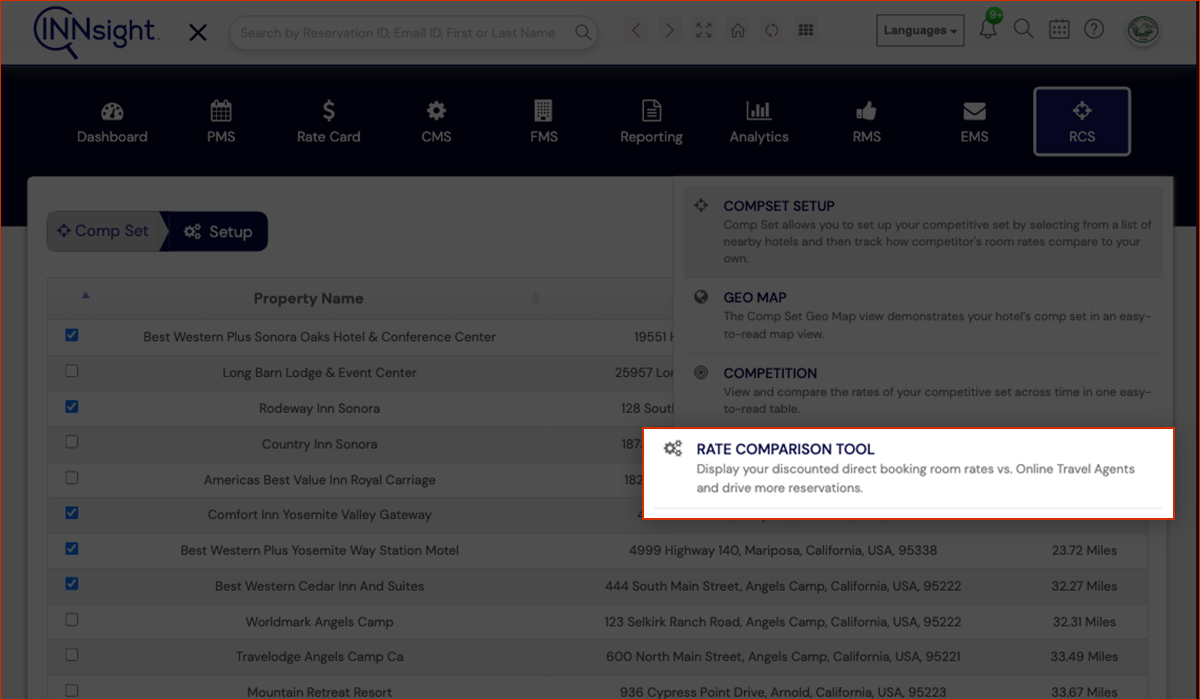Choose Competition from the RCS menu
Image resolution: width=1200 pixels, height=700 pixels.
click(923, 391)
